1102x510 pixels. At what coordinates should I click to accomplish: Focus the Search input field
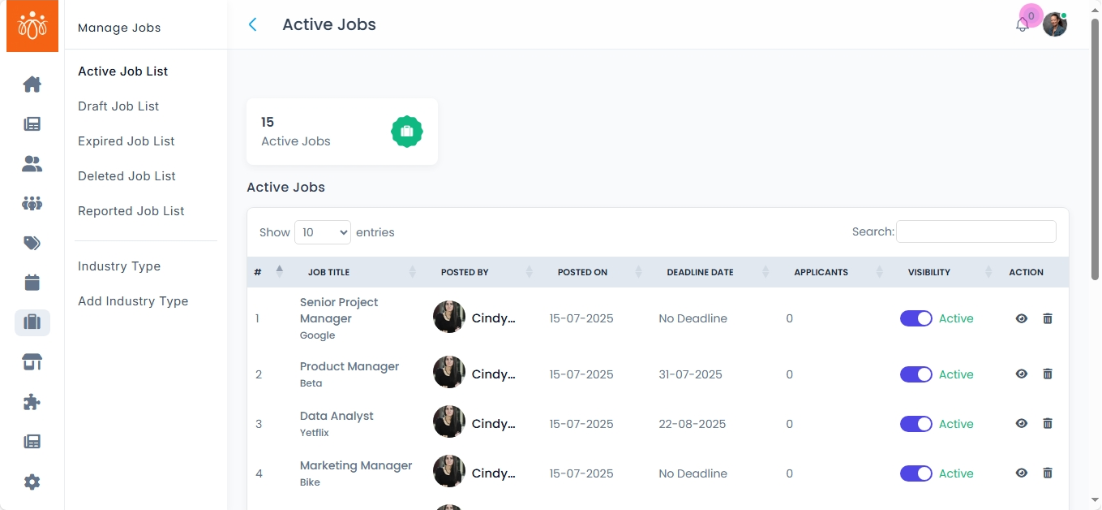pos(975,232)
